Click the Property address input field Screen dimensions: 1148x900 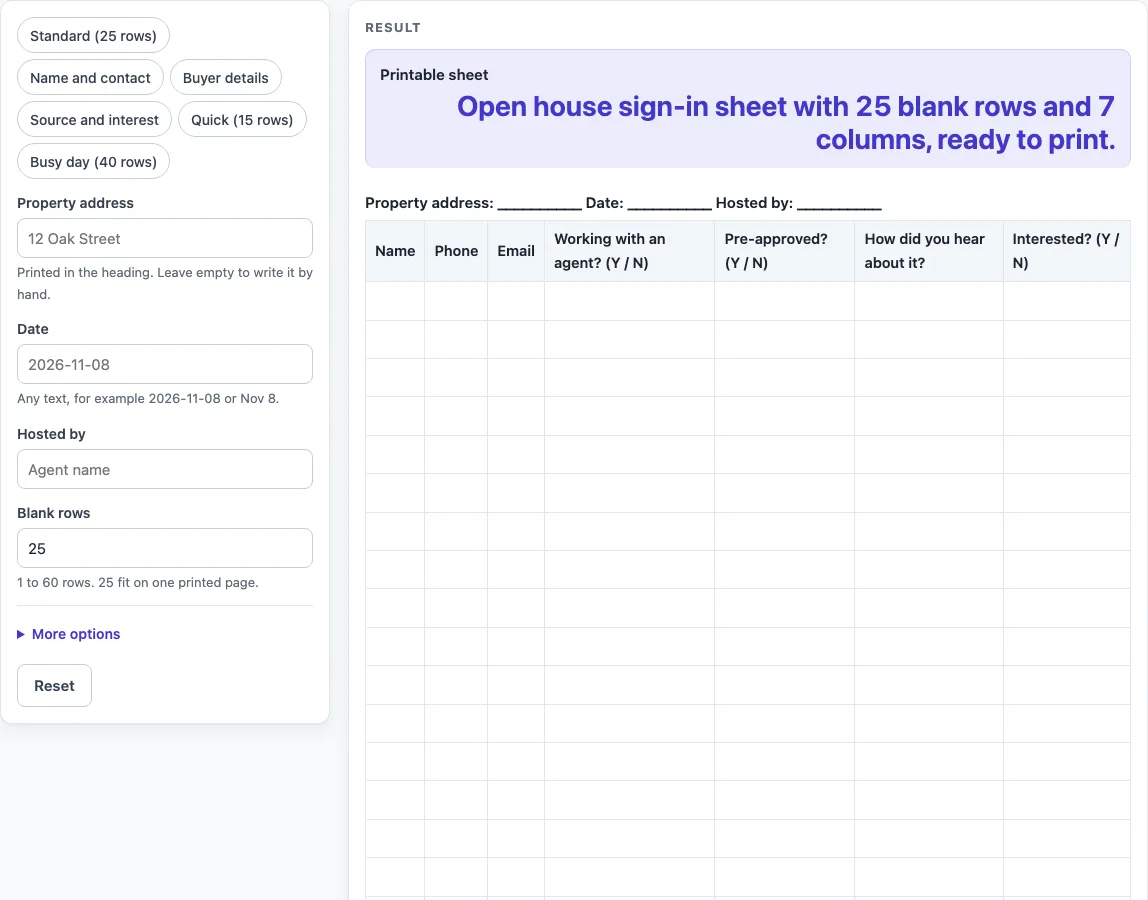point(165,238)
